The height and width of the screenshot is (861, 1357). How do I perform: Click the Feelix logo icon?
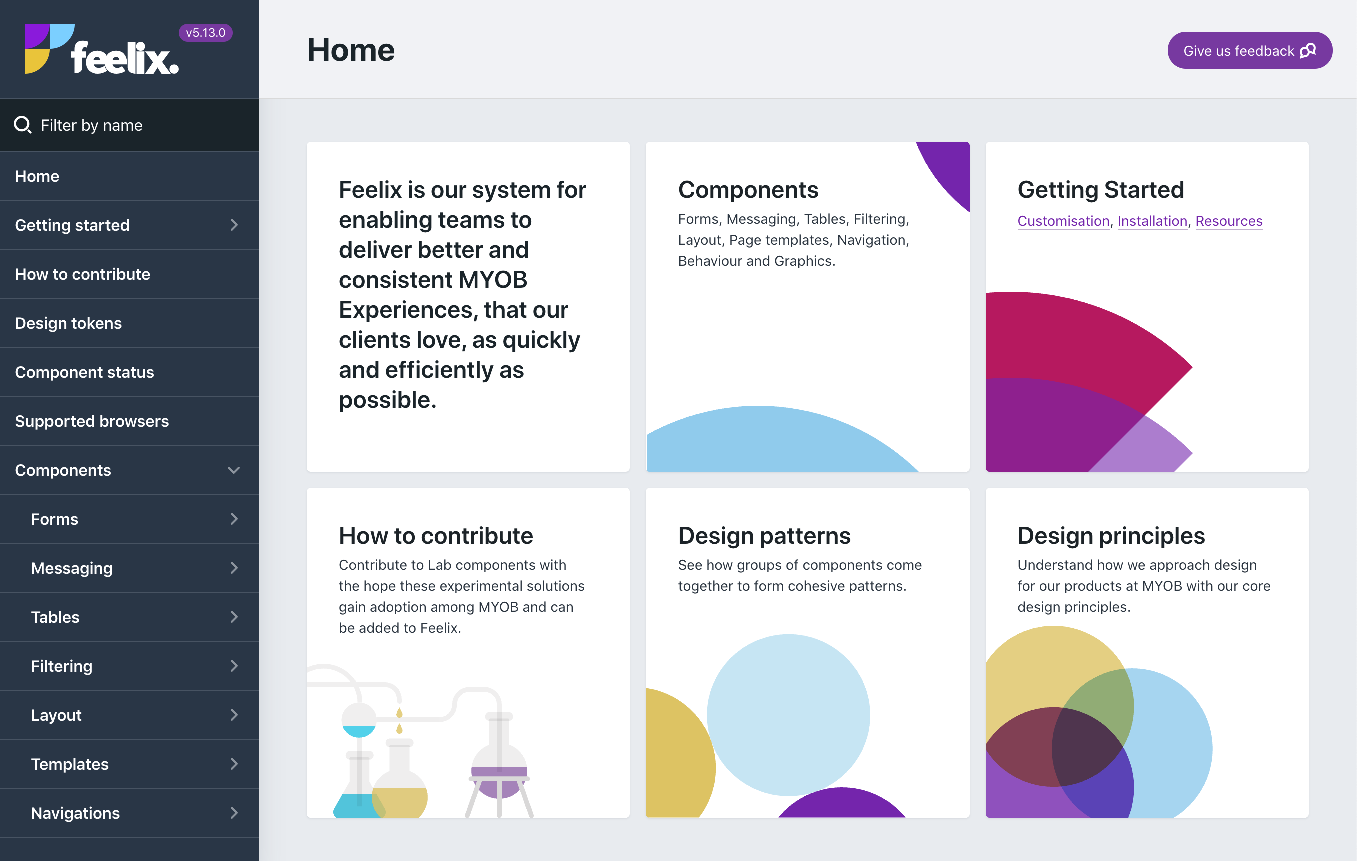pos(50,49)
